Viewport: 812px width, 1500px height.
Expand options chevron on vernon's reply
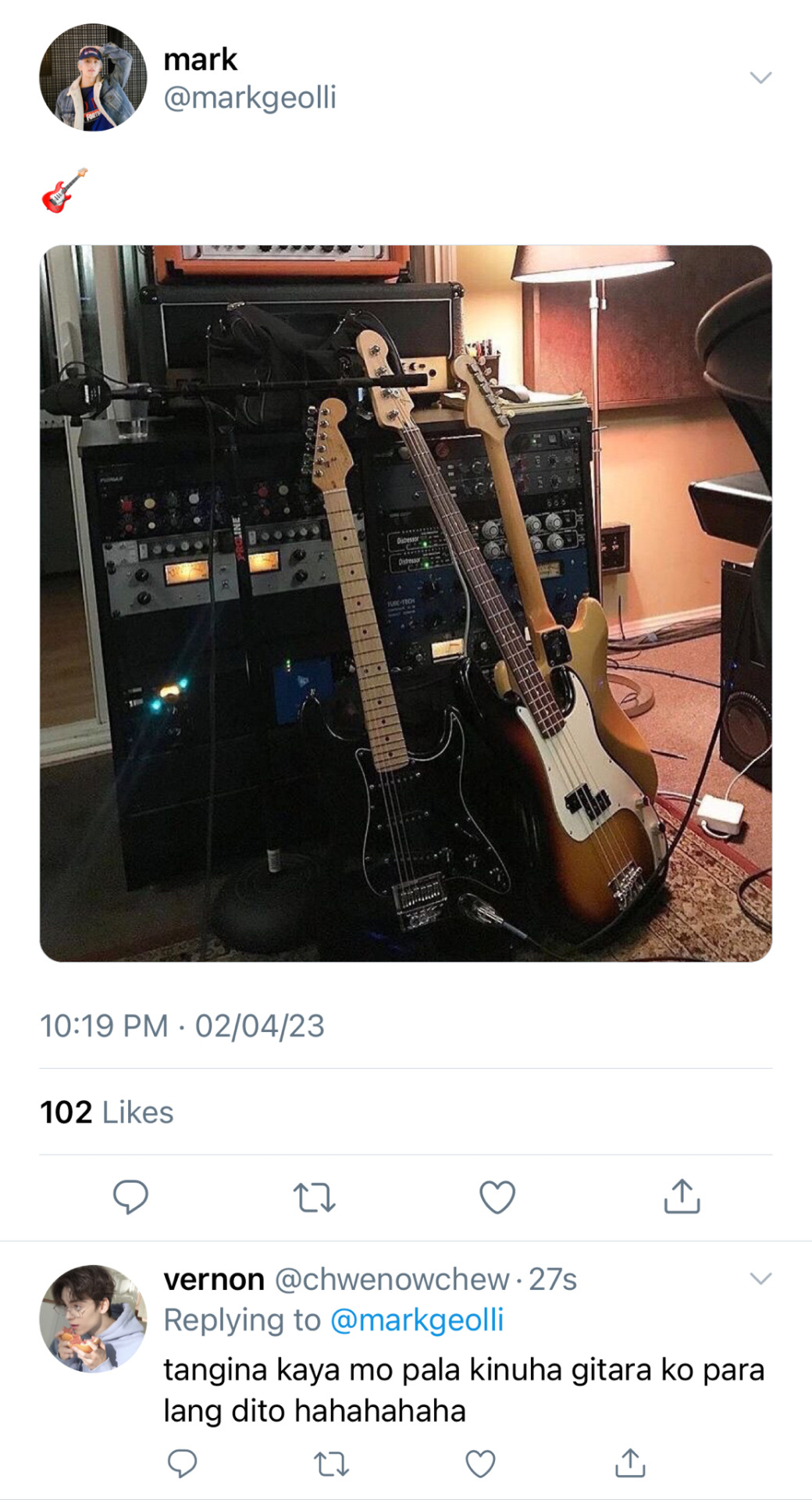(760, 1279)
